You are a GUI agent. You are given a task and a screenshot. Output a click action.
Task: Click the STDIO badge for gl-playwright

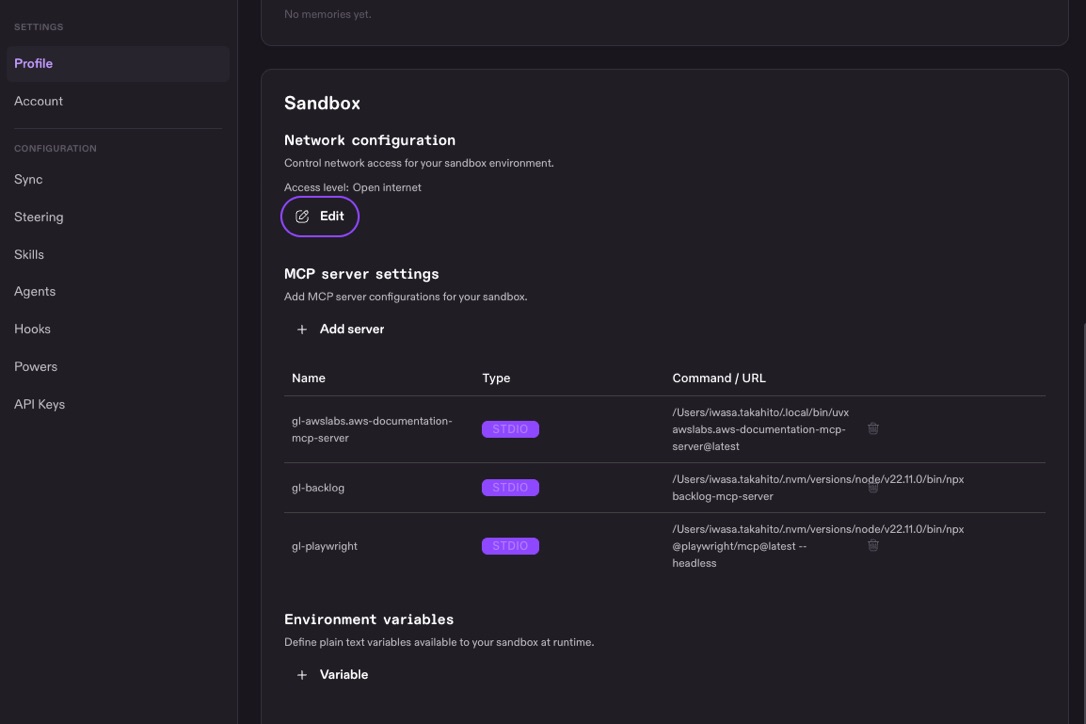510,546
